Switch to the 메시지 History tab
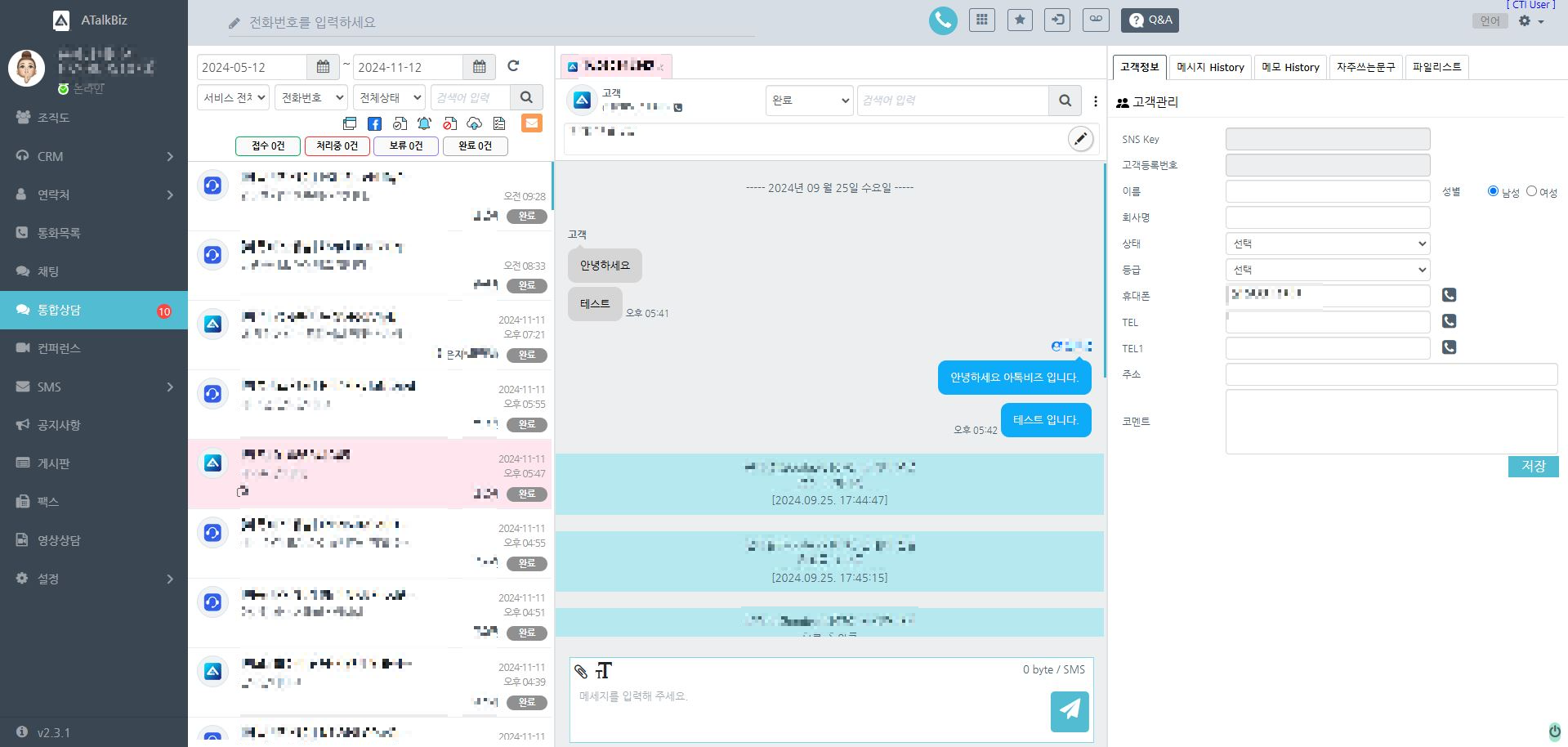This screenshot has width=1568, height=747. point(1210,67)
